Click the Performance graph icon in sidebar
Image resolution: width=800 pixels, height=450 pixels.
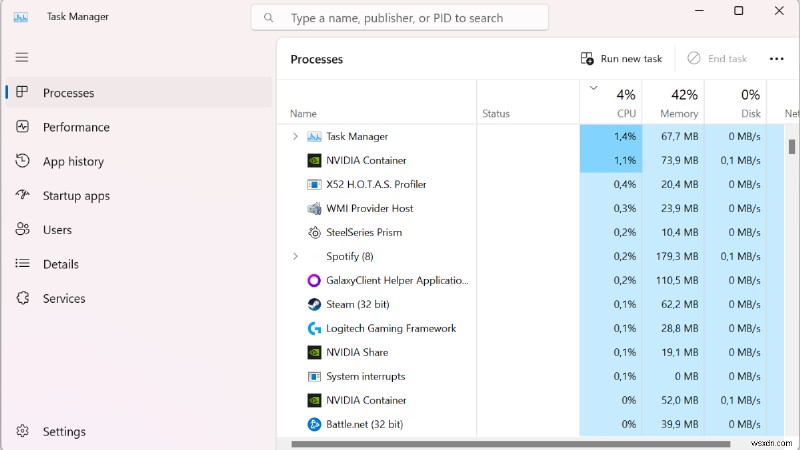[x=22, y=127]
